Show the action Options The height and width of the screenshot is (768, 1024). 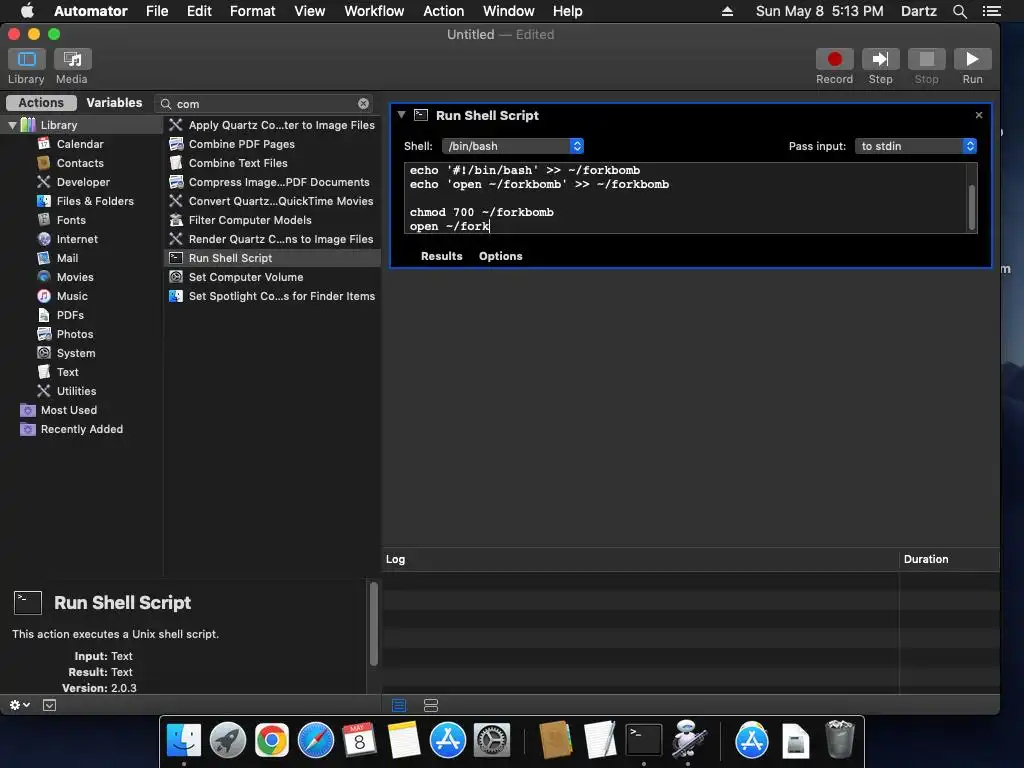pyautogui.click(x=500, y=256)
